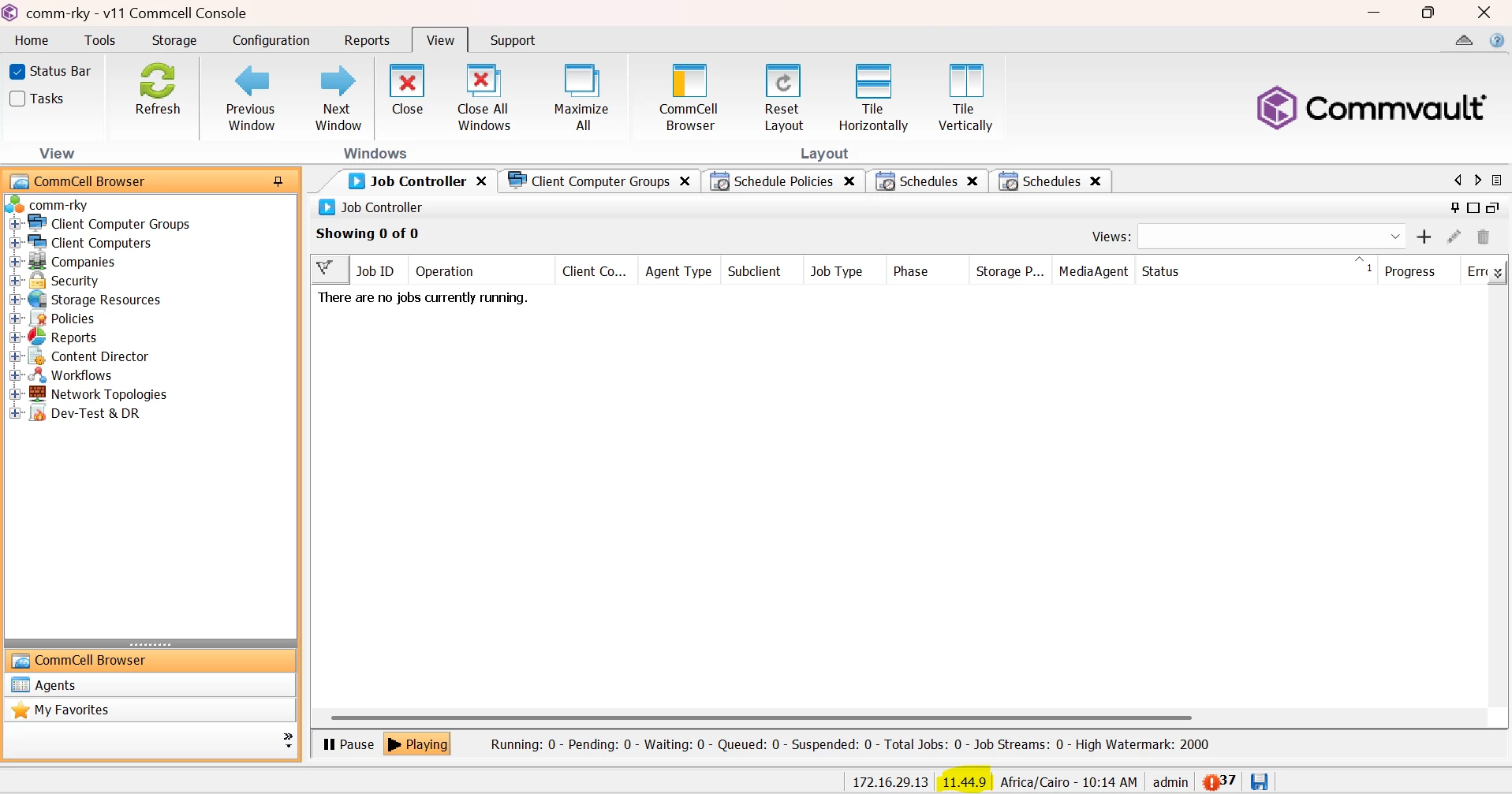This screenshot has width=1512, height=794.
Task: Expand the Security tree node
Action: tap(15, 281)
